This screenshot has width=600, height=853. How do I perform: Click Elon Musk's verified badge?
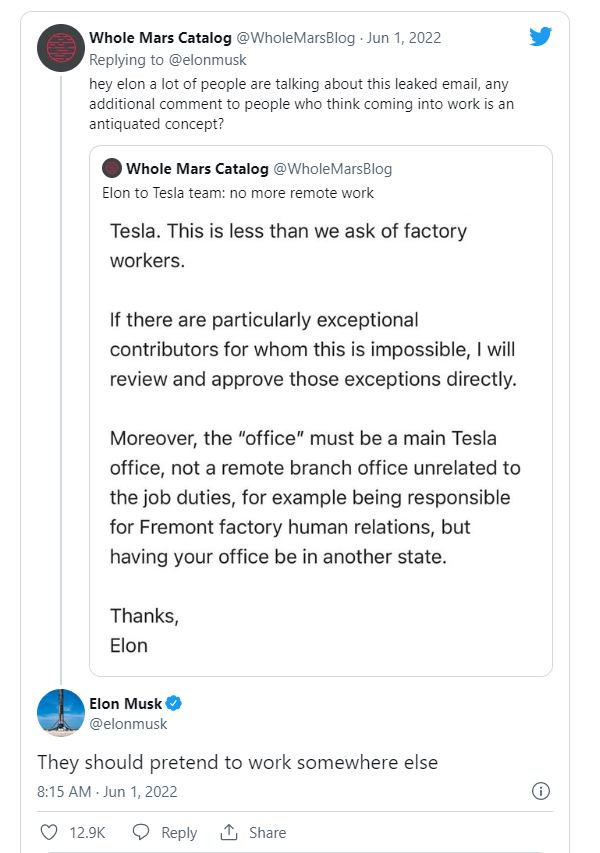point(173,703)
